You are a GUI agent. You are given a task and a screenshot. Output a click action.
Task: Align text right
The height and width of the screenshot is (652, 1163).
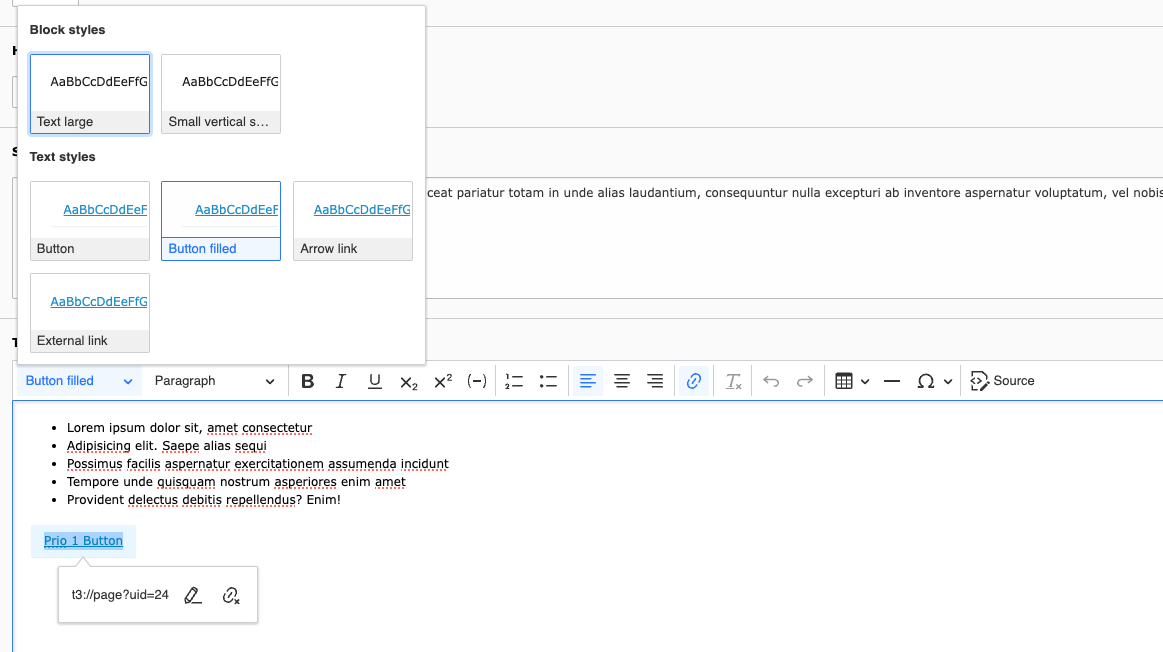click(x=655, y=381)
